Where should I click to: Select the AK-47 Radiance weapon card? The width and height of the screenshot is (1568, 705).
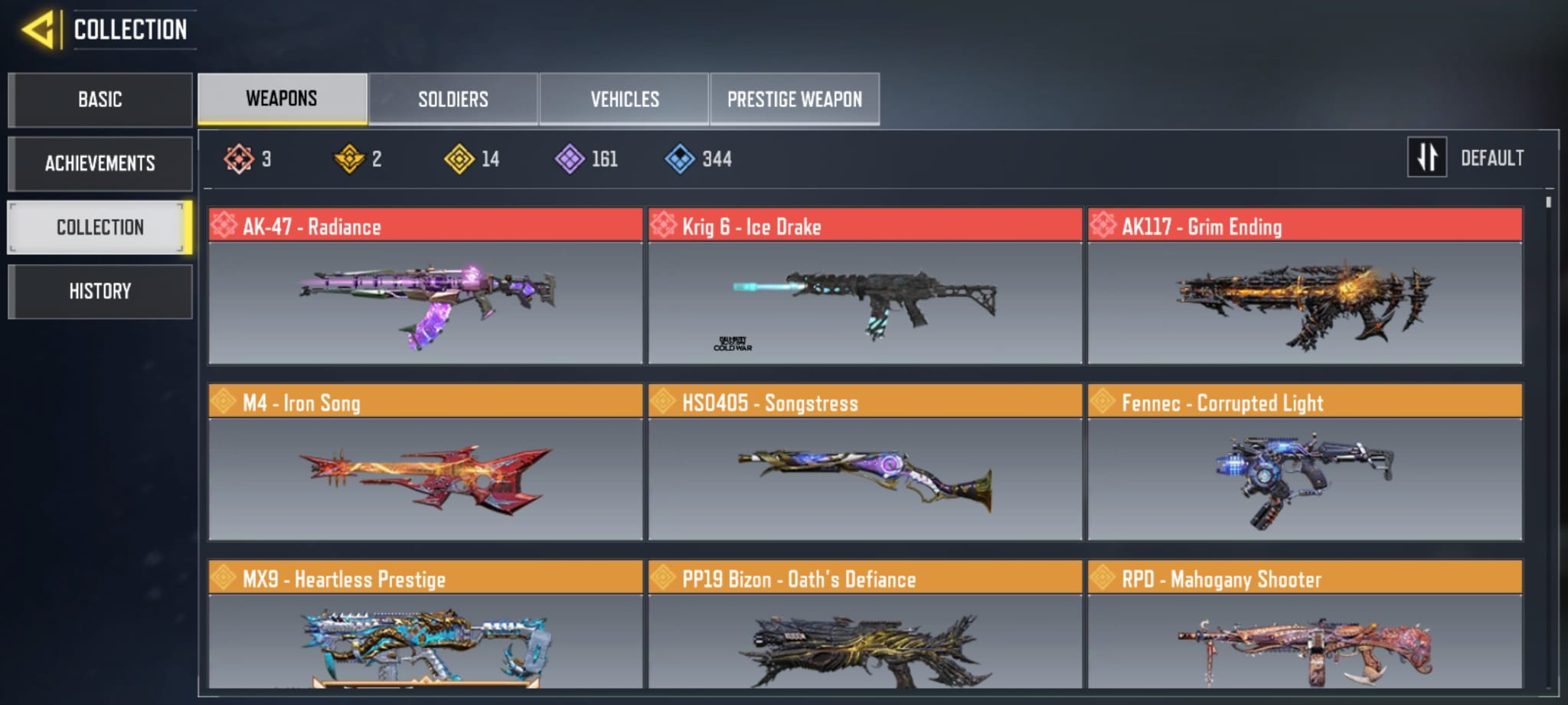click(x=426, y=286)
